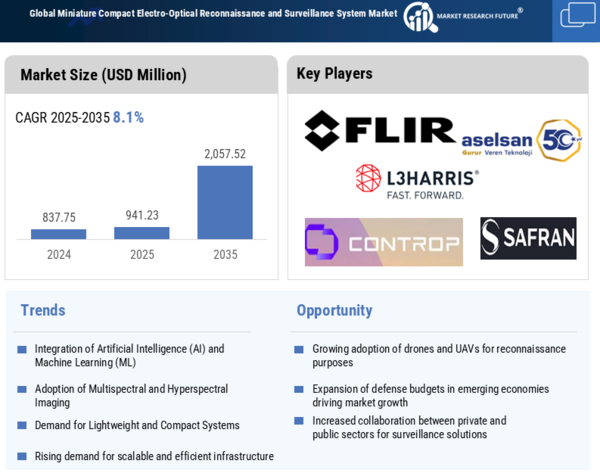Click Adoption of Multispectral and Hyperspectral Imaging text

click(x=131, y=395)
